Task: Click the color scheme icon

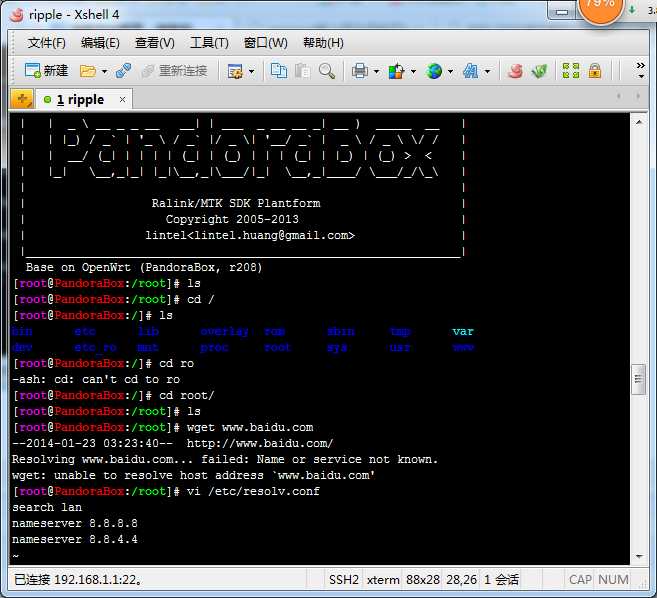Action: pos(396,71)
